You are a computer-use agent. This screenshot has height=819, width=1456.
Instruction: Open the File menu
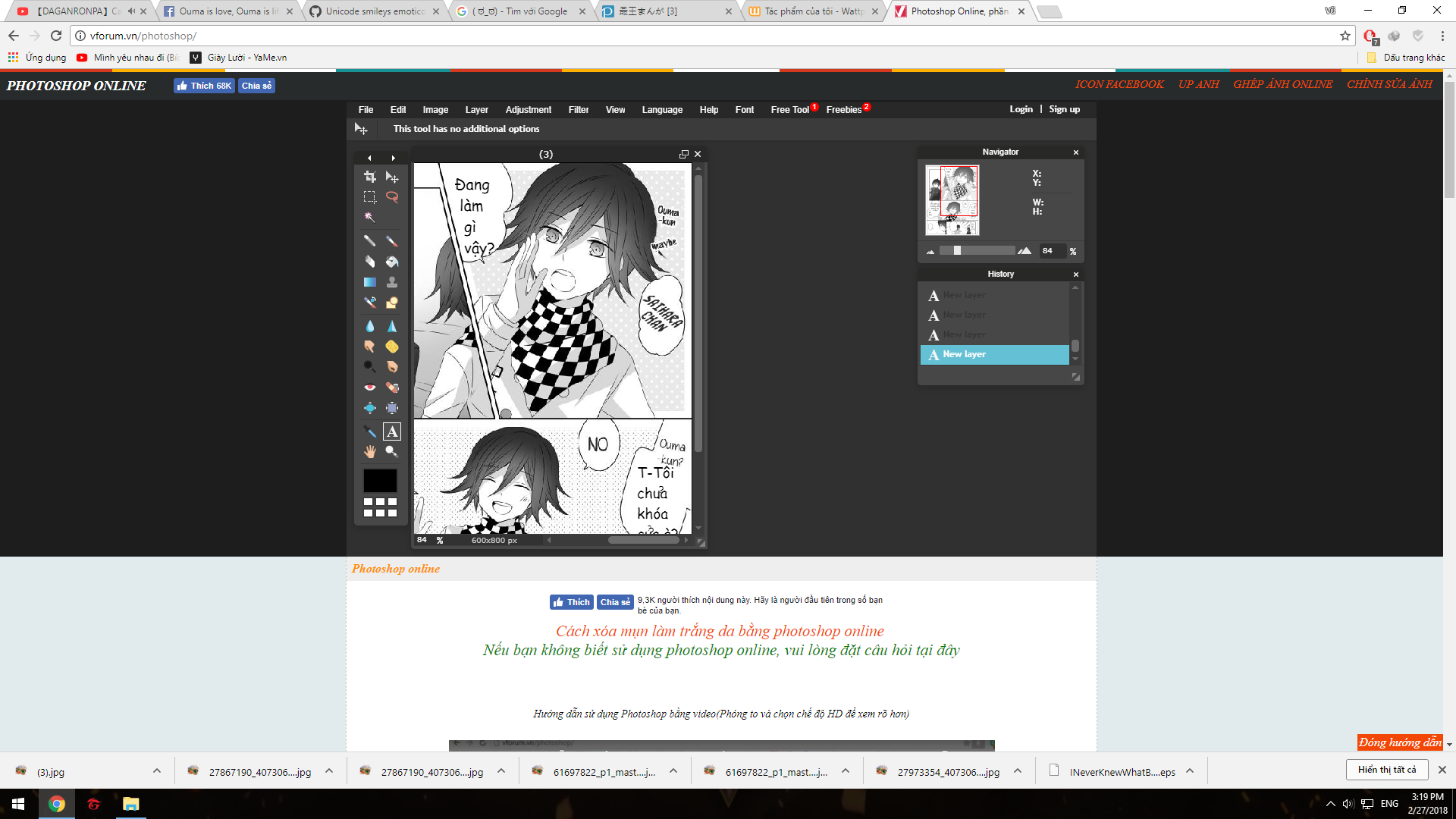tap(366, 110)
